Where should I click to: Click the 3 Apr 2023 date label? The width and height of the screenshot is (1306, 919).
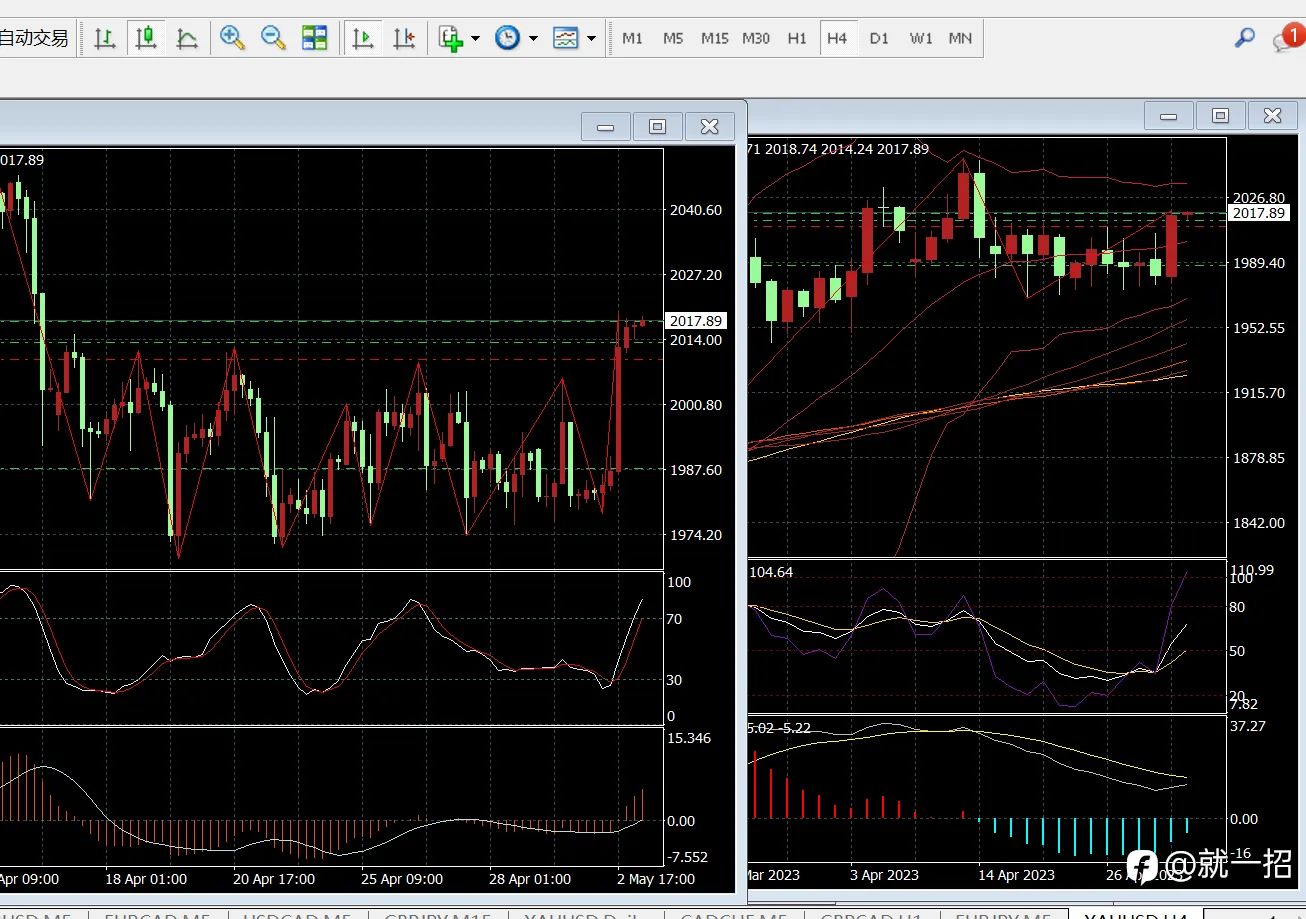tap(885, 874)
